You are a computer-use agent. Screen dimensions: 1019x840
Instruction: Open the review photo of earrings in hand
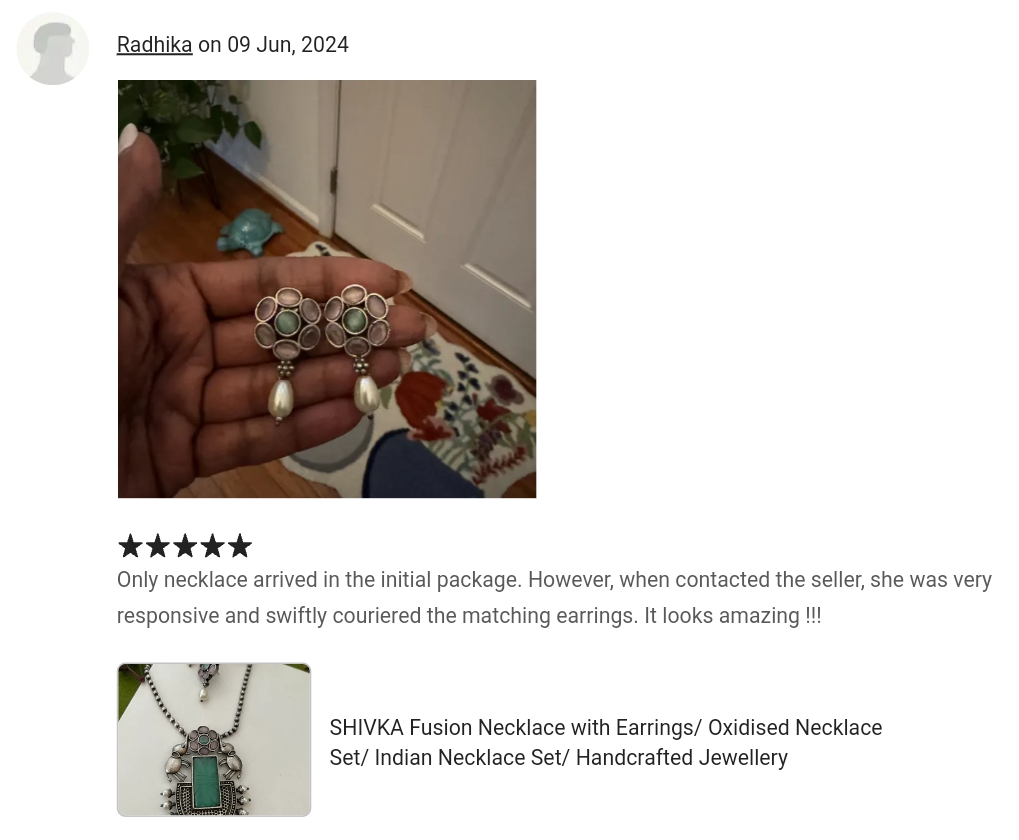(327, 289)
